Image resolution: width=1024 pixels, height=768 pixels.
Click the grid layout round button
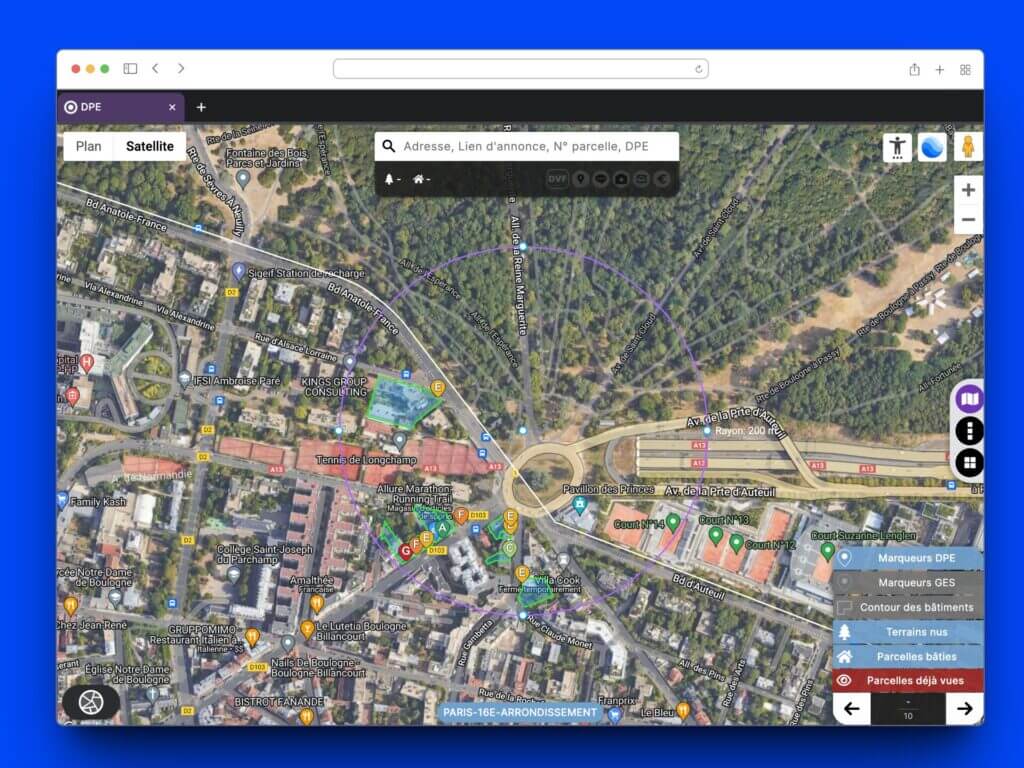point(969,463)
